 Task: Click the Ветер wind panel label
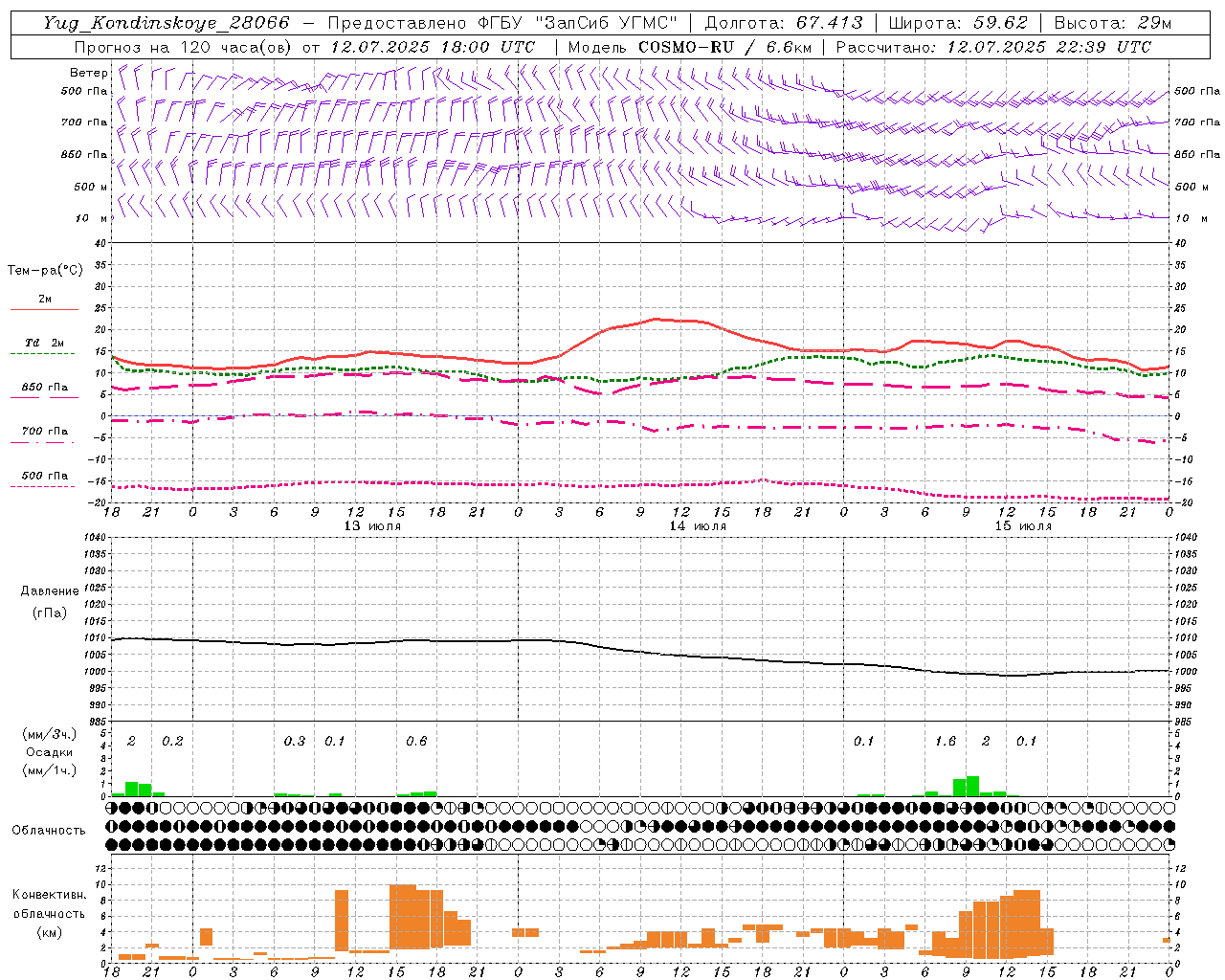pyautogui.click(x=89, y=73)
